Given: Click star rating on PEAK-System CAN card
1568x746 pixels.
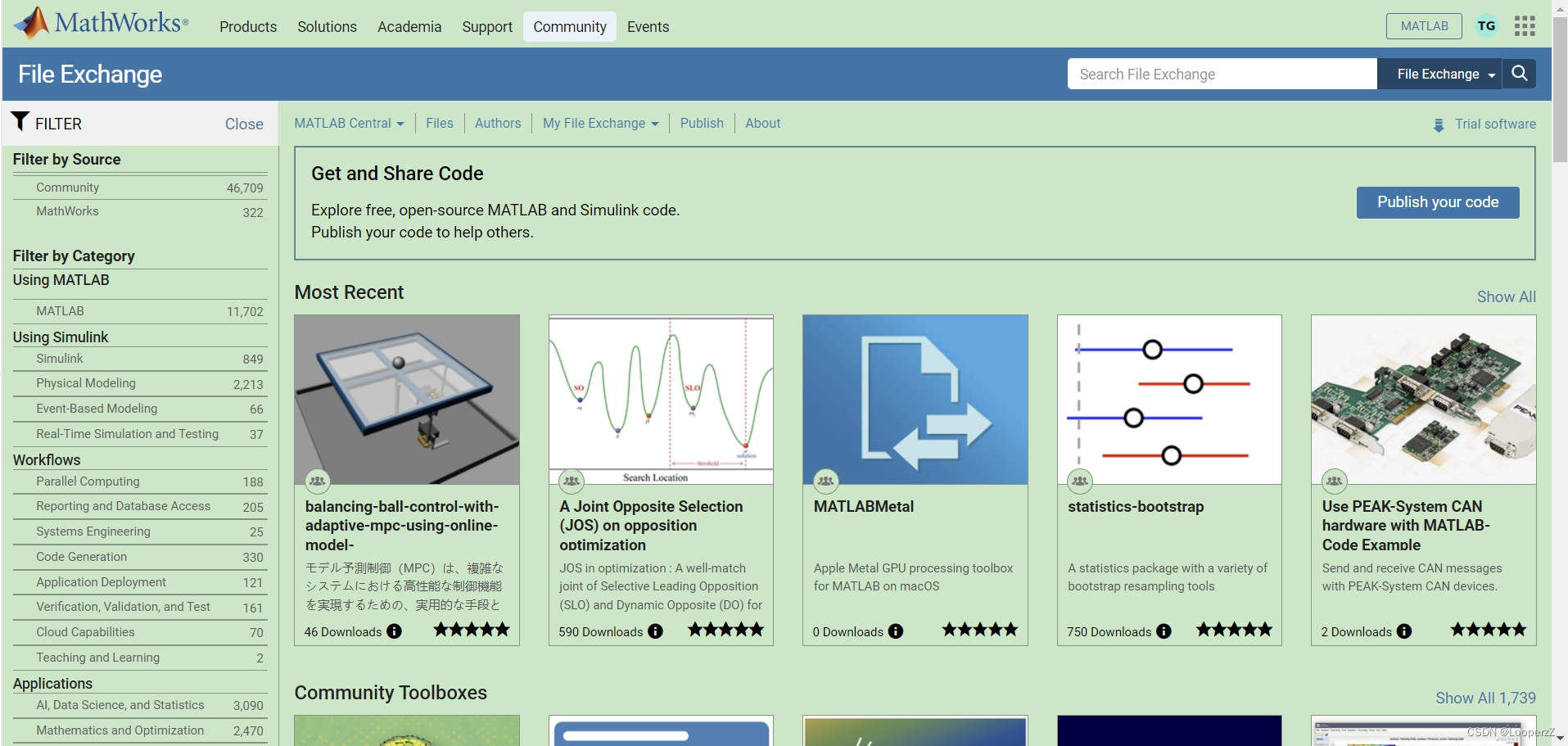Looking at the screenshot, I should (x=1489, y=630).
